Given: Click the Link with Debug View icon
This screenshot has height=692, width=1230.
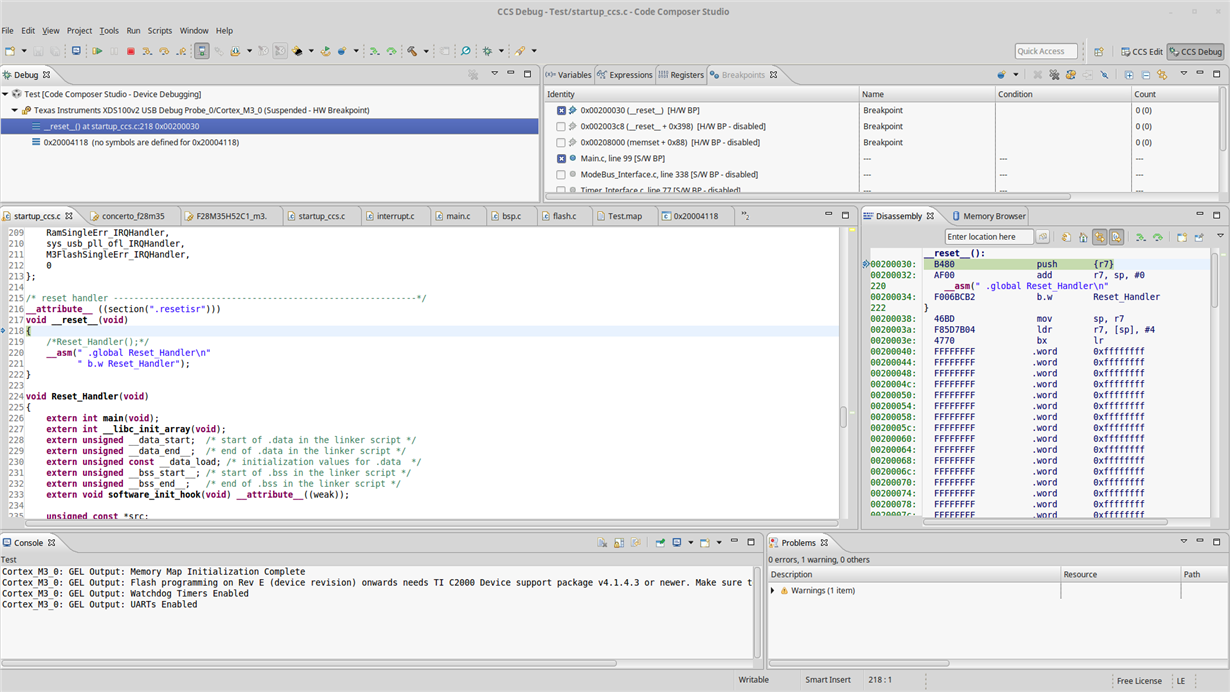Looking at the screenshot, I should [1162, 74].
